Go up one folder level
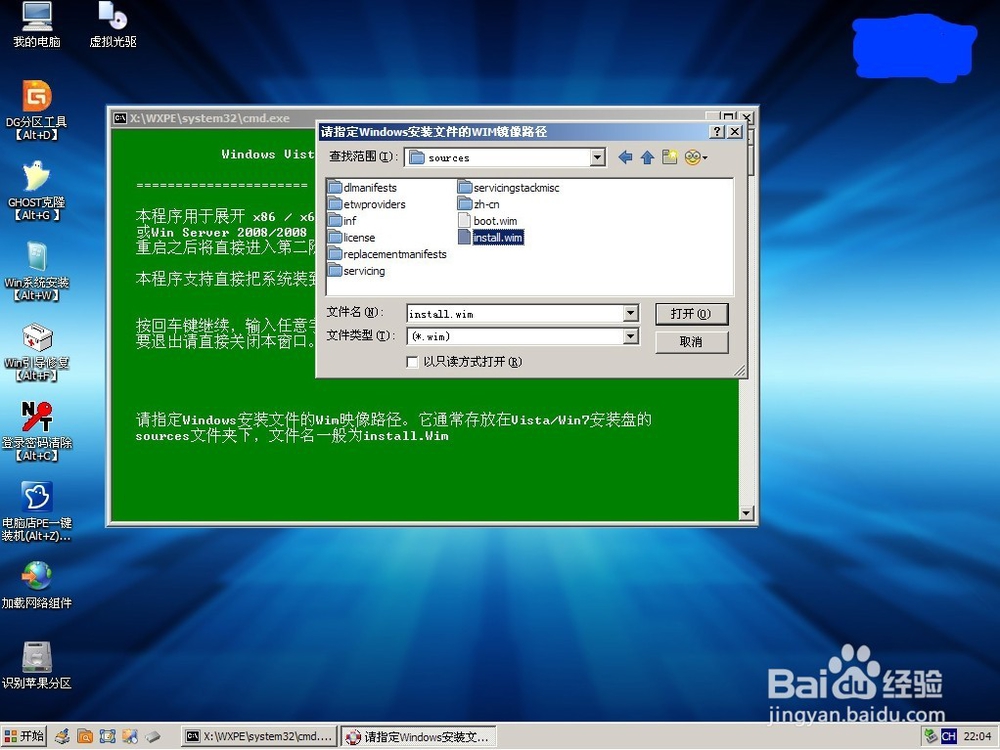The width and height of the screenshot is (1000, 750). click(647, 157)
